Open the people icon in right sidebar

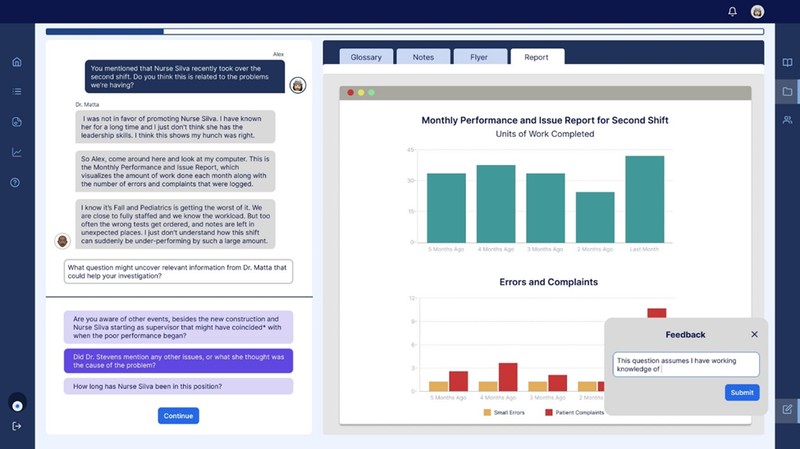tap(787, 120)
